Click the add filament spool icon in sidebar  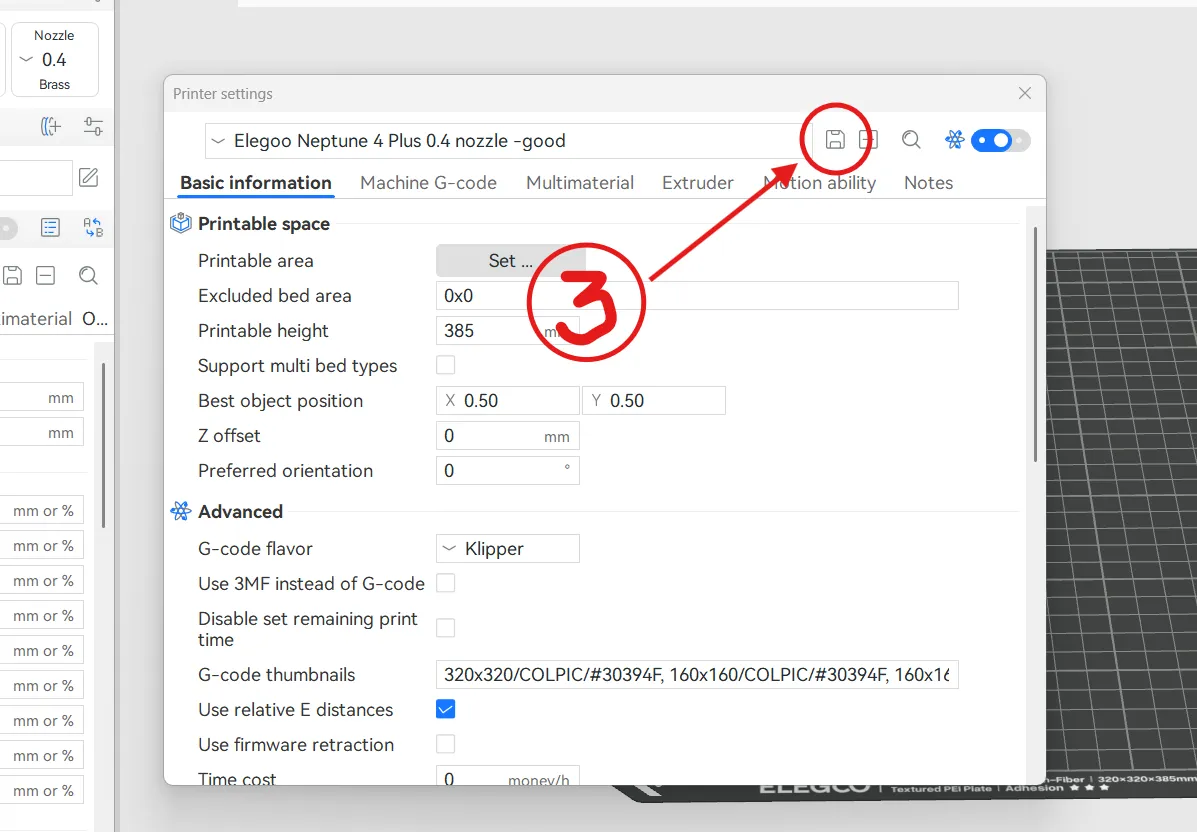point(50,126)
